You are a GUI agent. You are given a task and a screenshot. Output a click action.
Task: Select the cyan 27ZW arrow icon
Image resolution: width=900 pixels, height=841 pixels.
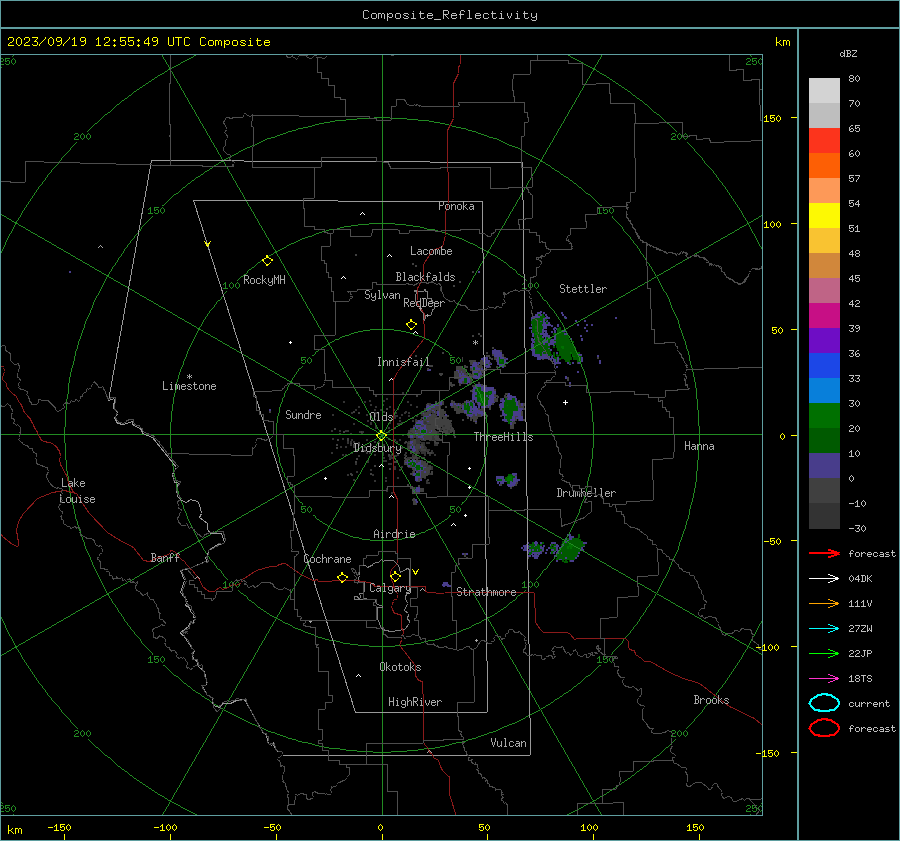coord(824,629)
